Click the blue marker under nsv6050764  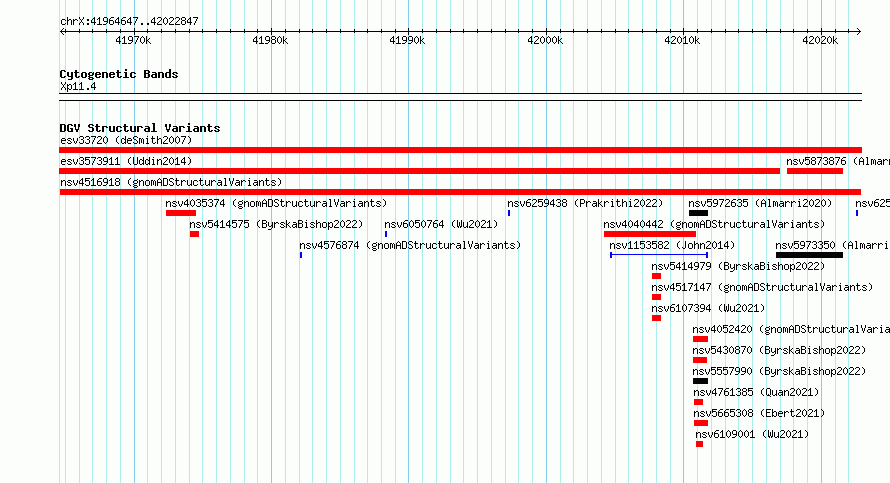(x=386, y=234)
